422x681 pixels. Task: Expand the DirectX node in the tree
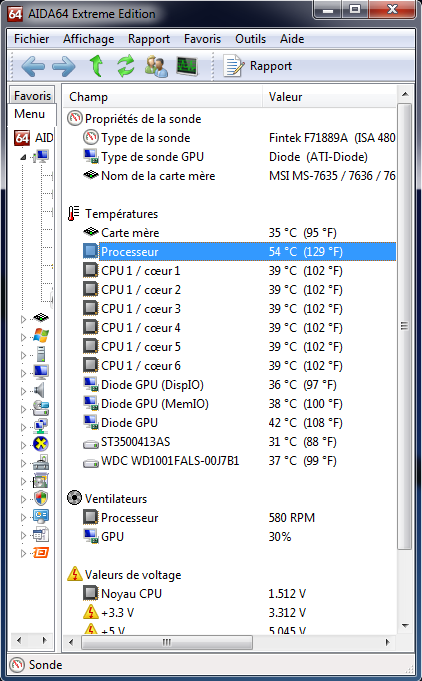(23, 445)
